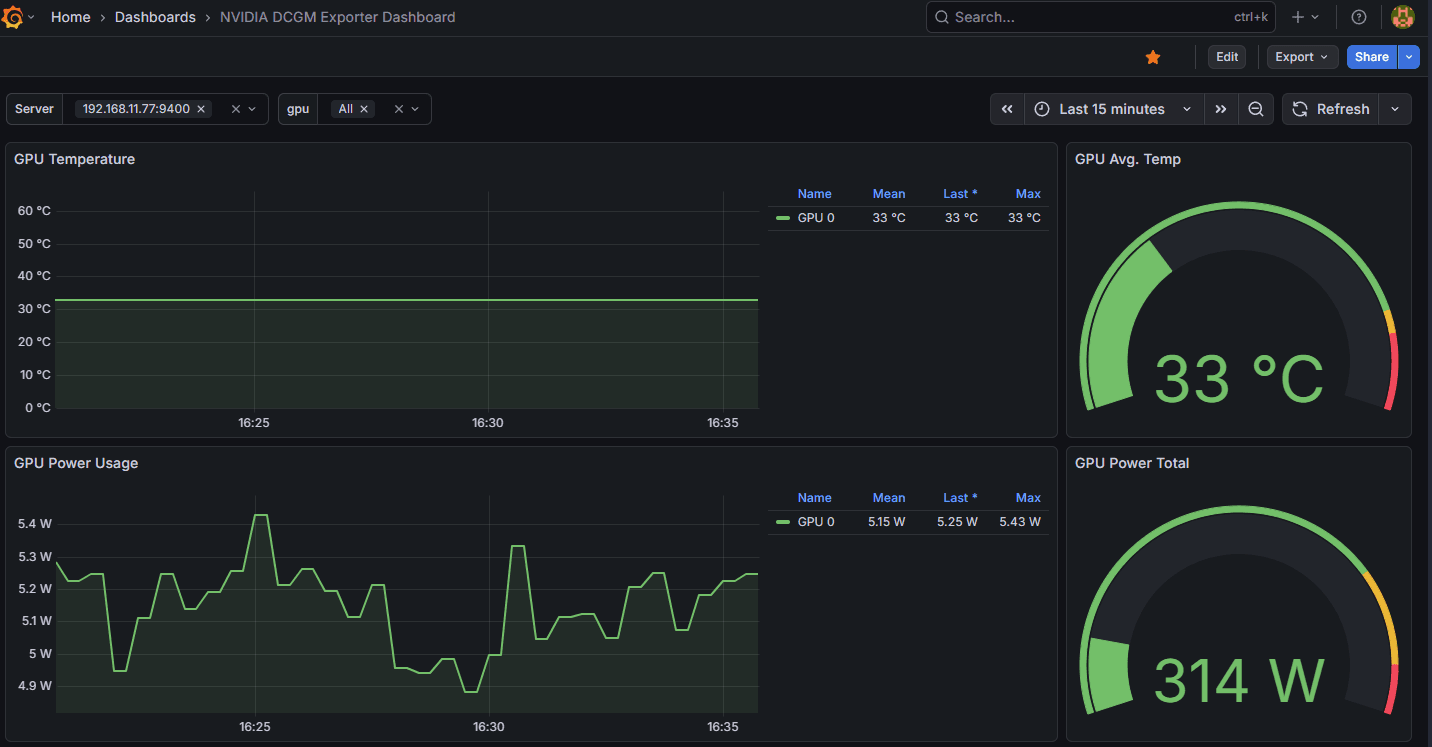Go to Dashboards in the breadcrumb
This screenshot has height=747, width=1432.
tap(155, 17)
